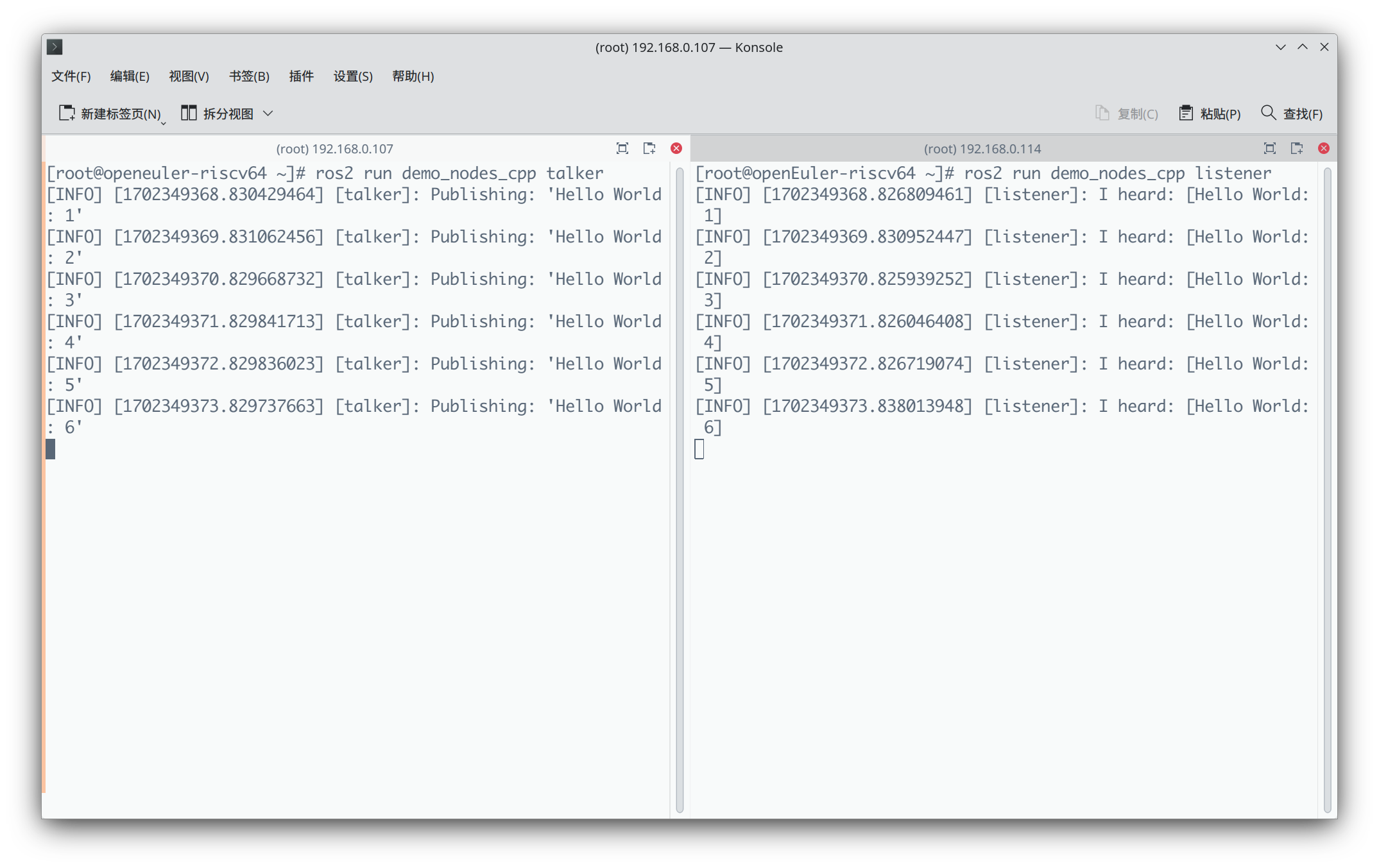The height and width of the screenshot is (868, 1379).
Task: Close the 192.168.0.107 split pane
Action: [x=676, y=149]
